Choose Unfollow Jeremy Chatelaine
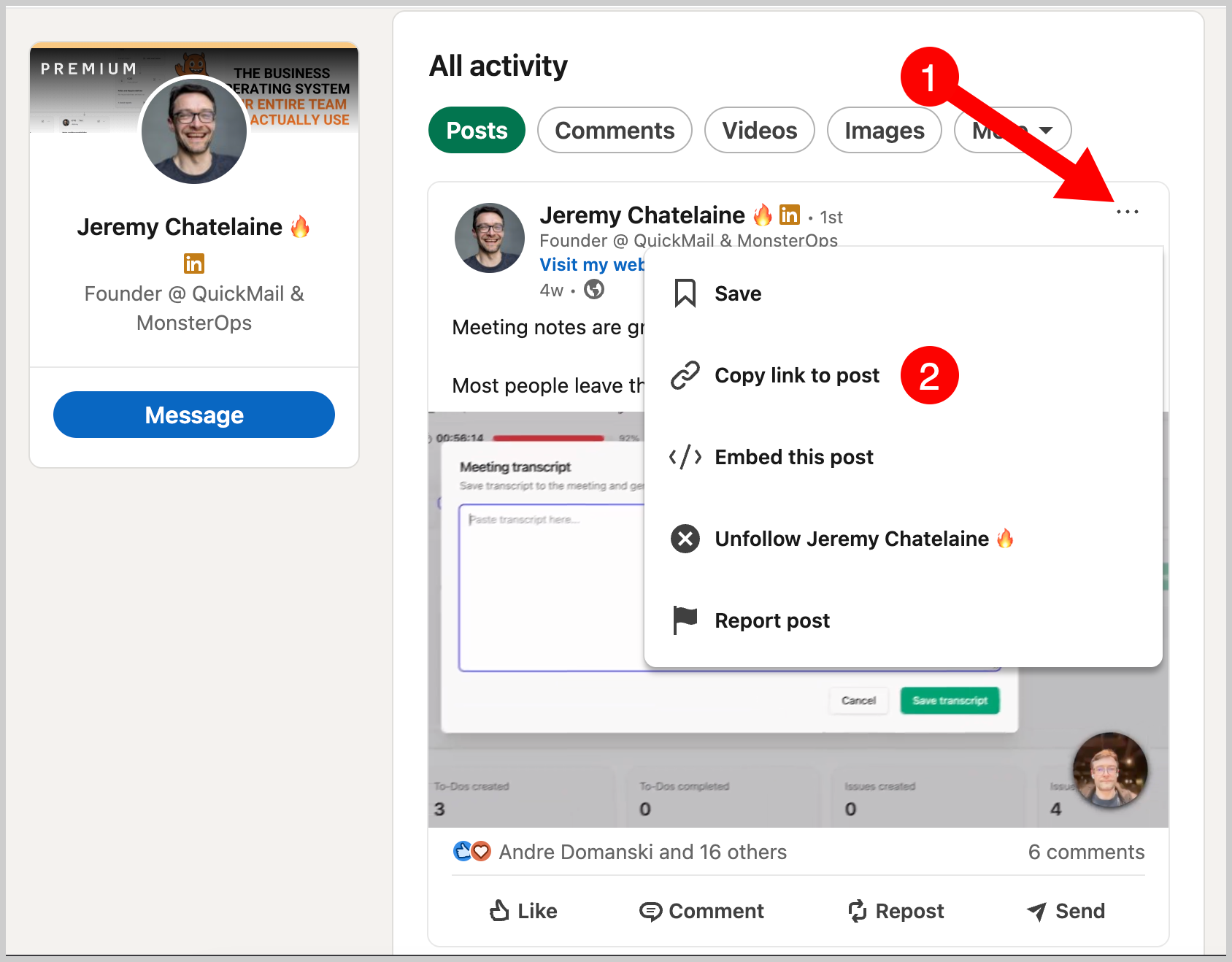Image resolution: width=1232 pixels, height=962 pixels. click(903, 539)
